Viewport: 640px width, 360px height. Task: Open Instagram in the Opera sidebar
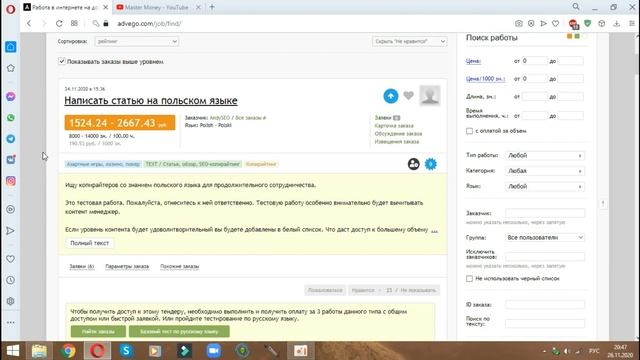click(11, 181)
